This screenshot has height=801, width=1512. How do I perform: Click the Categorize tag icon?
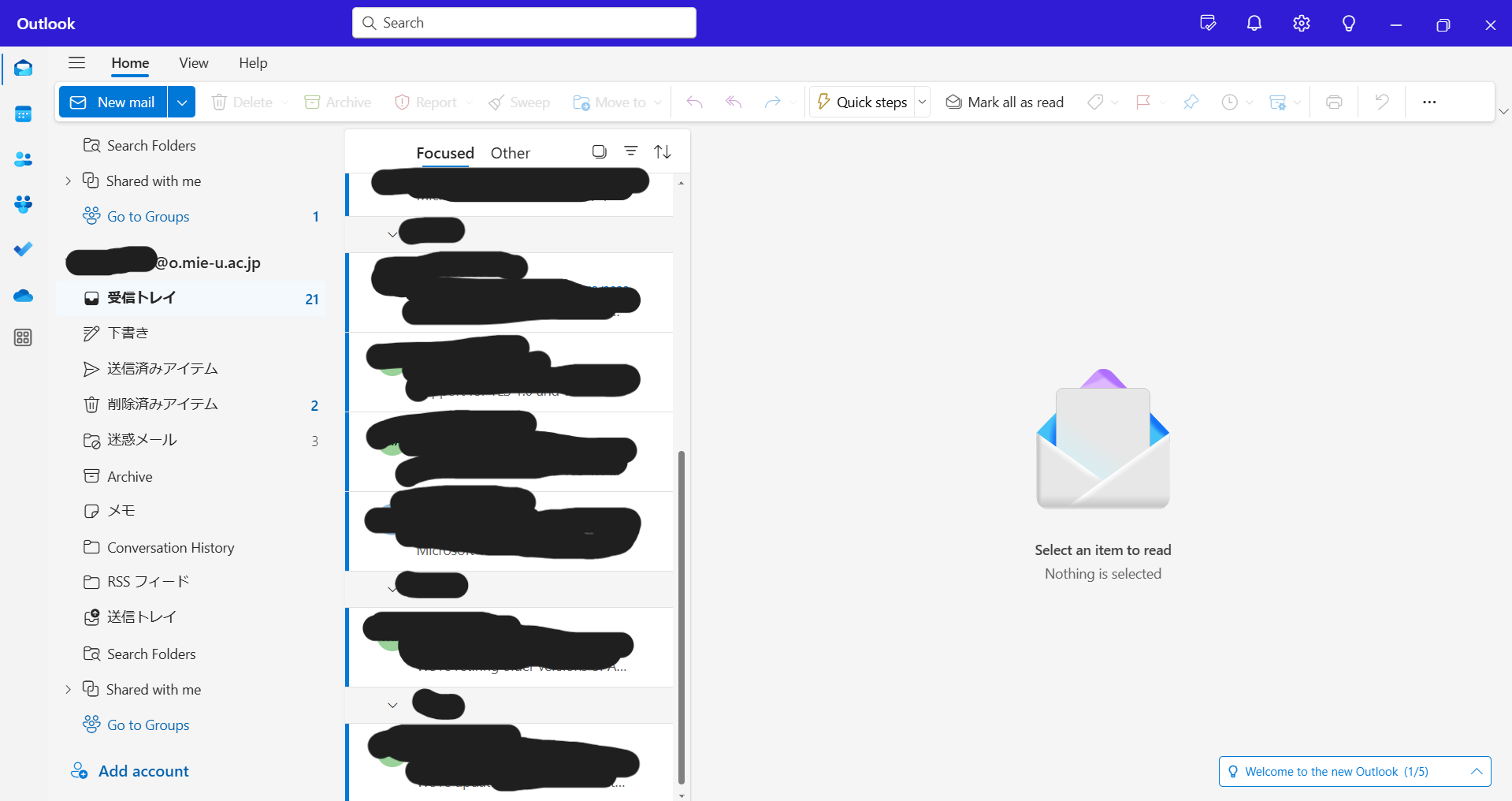pyautogui.click(x=1095, y=102)
